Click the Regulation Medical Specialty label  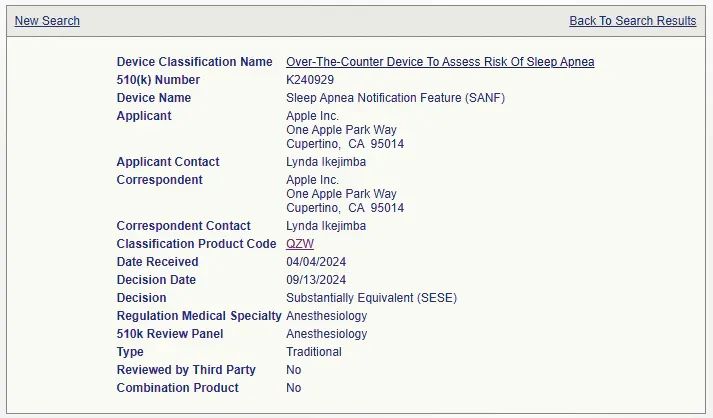199,316
